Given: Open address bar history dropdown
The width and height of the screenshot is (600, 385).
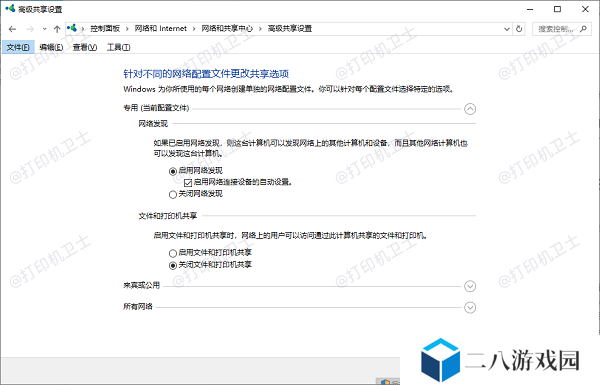Looking at the screenshot, I should click(507, 29).
